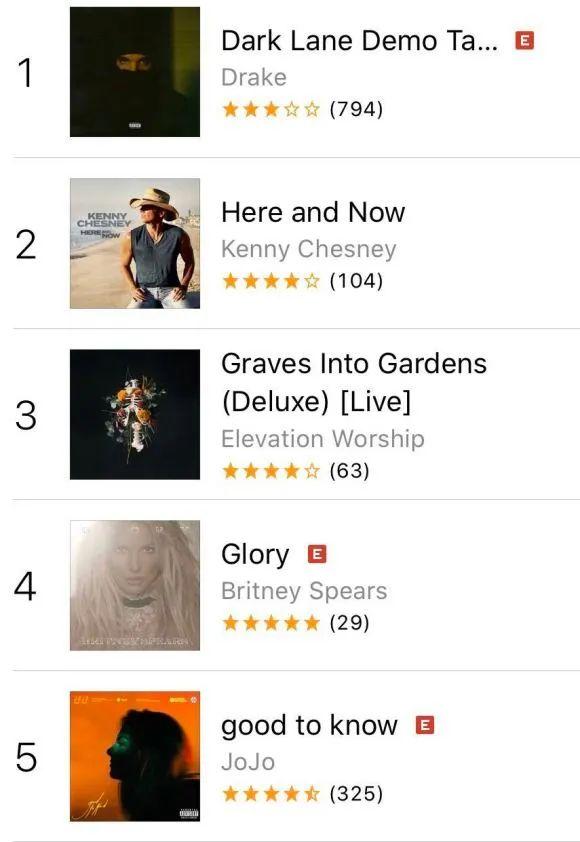Viewport: 580px width, 842px height.
Task: Click star rating with 325 reviews
Action: tap(302, 794)
